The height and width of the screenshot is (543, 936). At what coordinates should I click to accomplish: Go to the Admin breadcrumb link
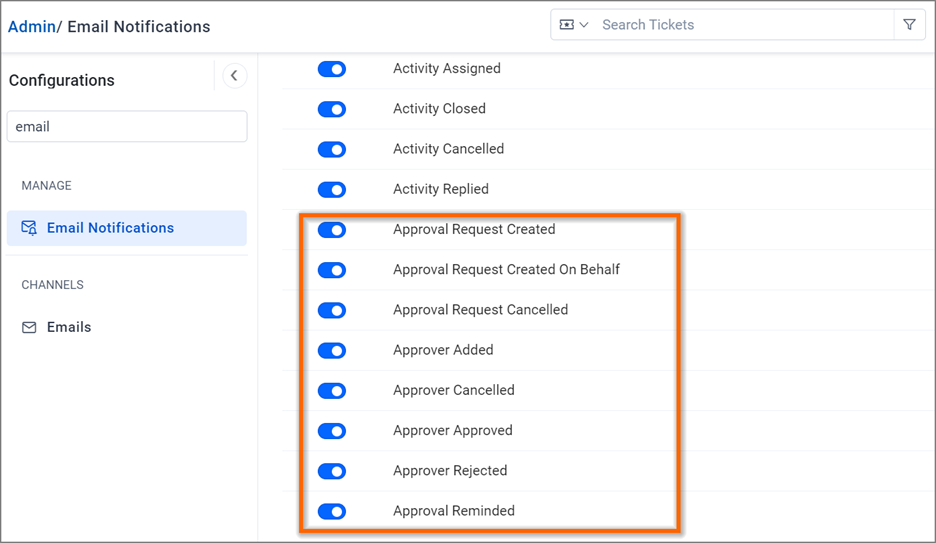(x=32, y=27)
